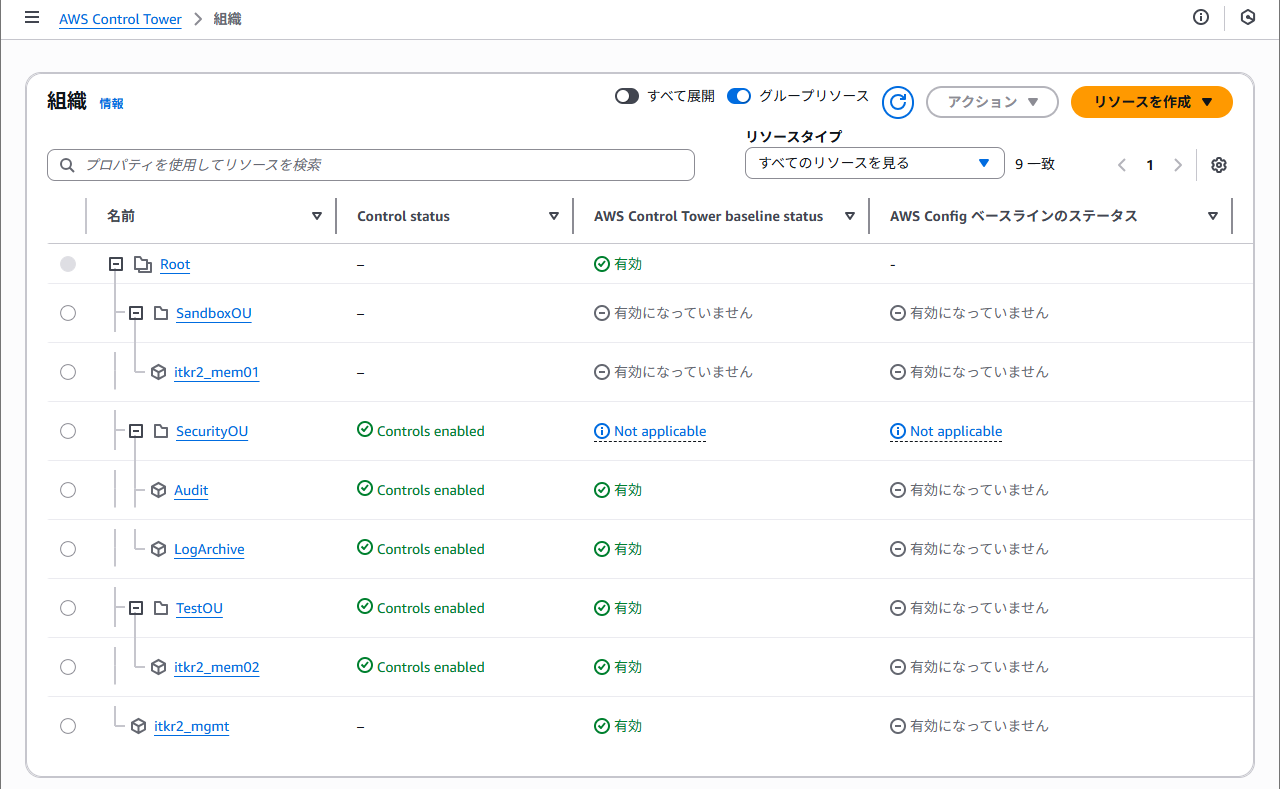Collapse the Root tree node
The width and height of the screenshot is (1280, 789).
click(x=116, y=264)
